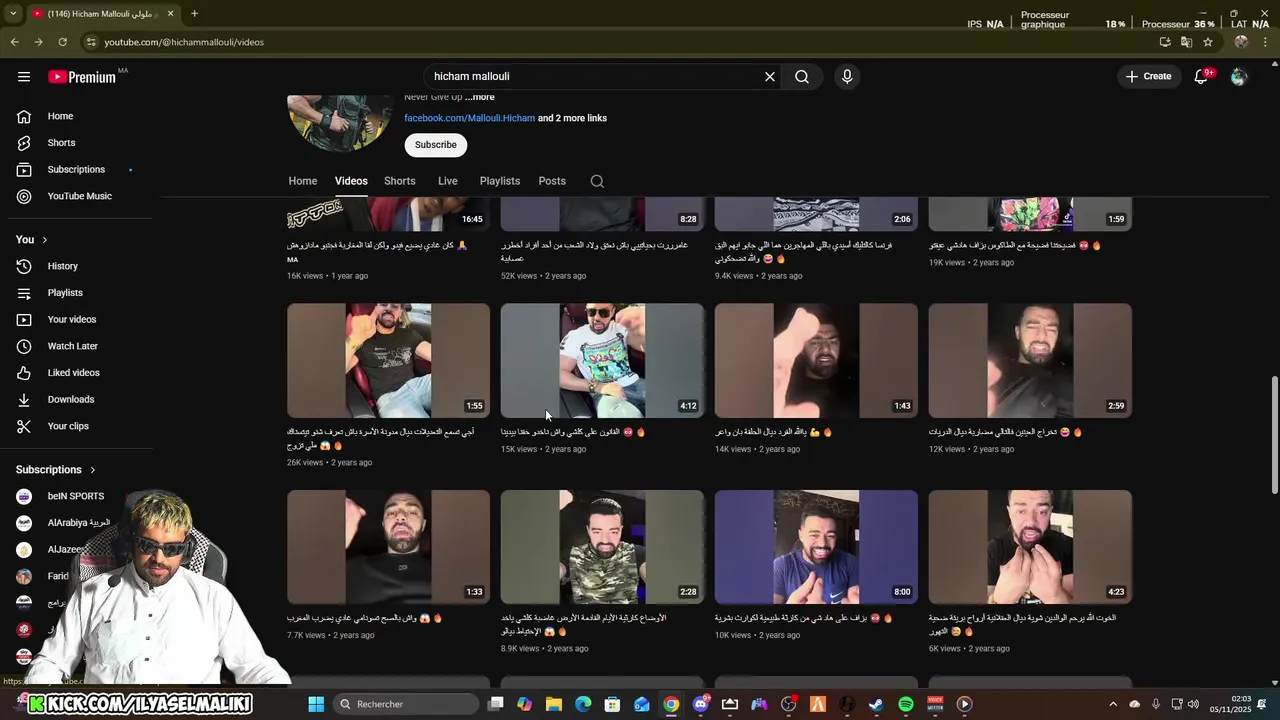Show hidden system tray icons
Screen dimensions: 1280x720
pyautogui.click(x=1113, y=704)
